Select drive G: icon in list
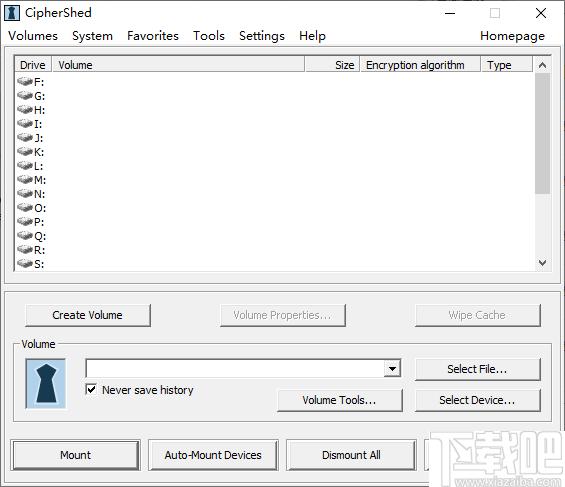The width and height of the screenshot is (565, 487). [25, 95]
